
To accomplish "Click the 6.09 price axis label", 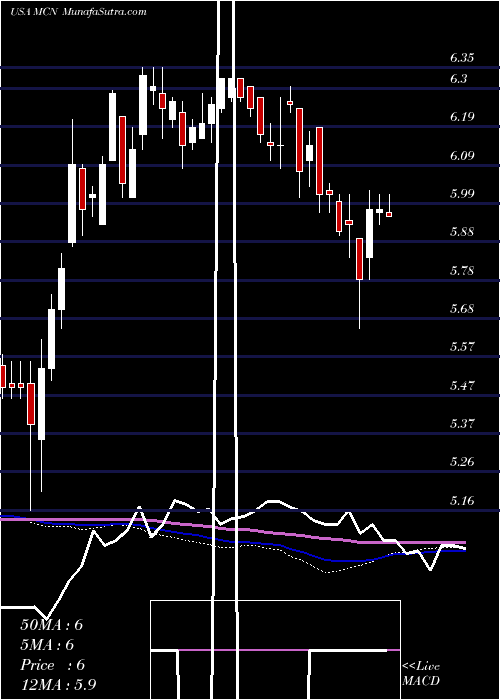I will (x=462, y=155).
